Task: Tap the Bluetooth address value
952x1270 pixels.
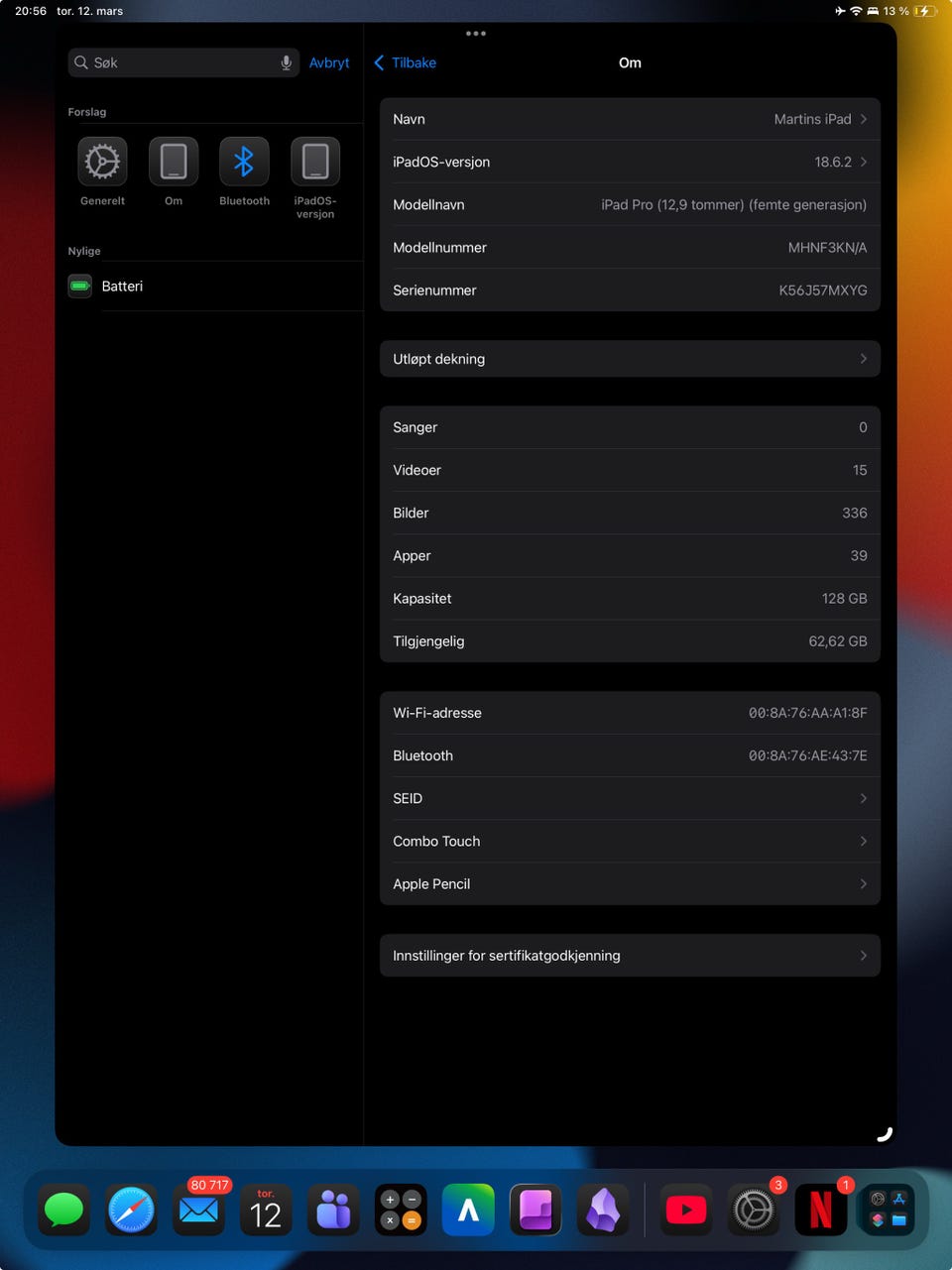Action: click(807, 755)
